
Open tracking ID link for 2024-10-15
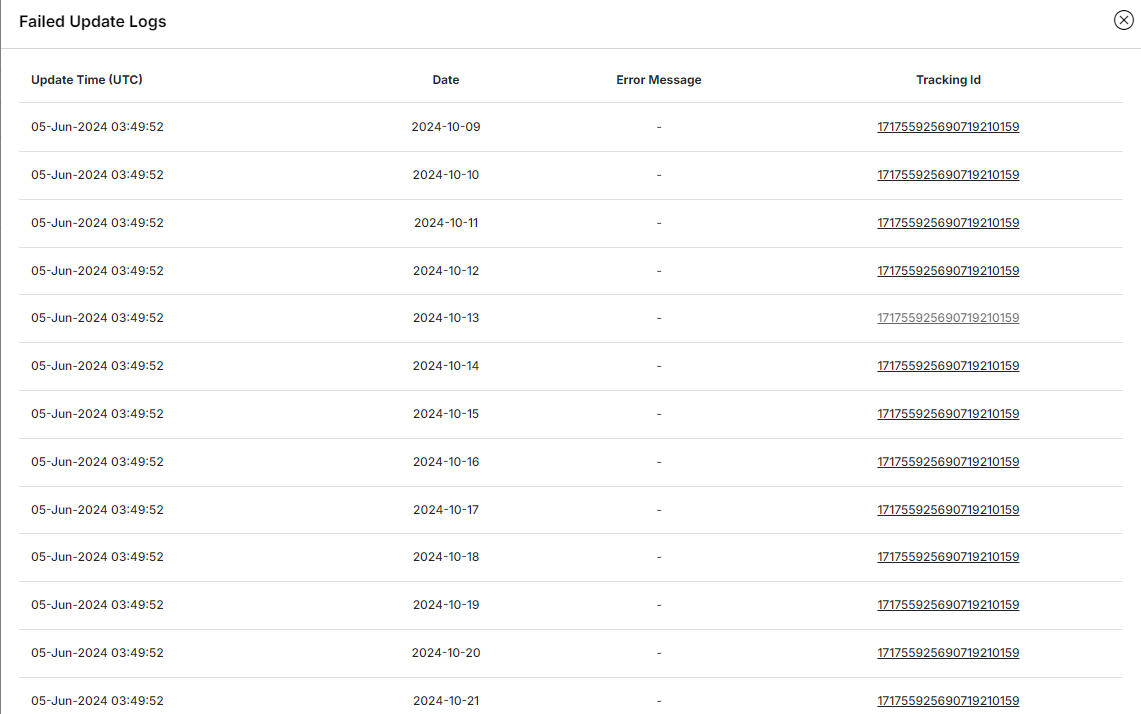click(948, 414)
